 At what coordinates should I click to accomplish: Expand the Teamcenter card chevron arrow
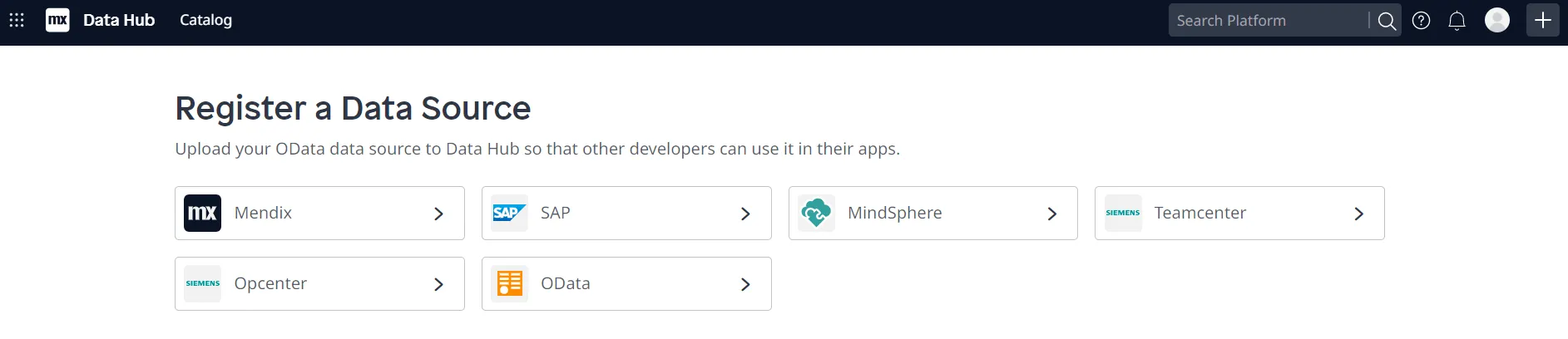point(1358,214)
